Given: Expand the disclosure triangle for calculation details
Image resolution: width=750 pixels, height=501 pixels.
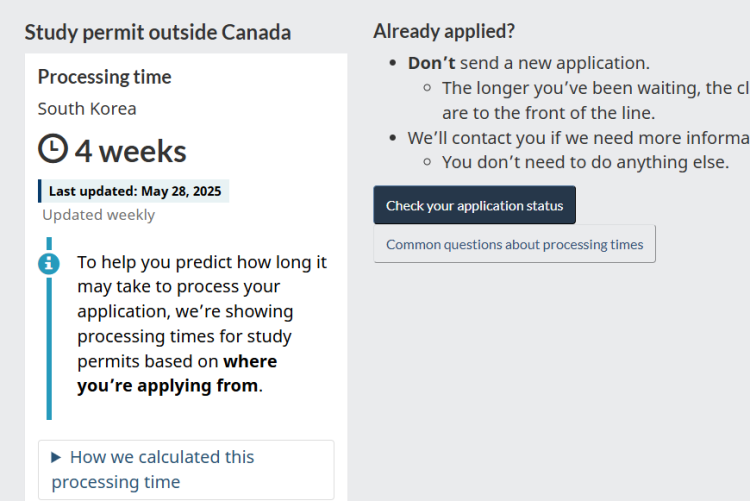Looking at the screenshot, I should point(56,457).
